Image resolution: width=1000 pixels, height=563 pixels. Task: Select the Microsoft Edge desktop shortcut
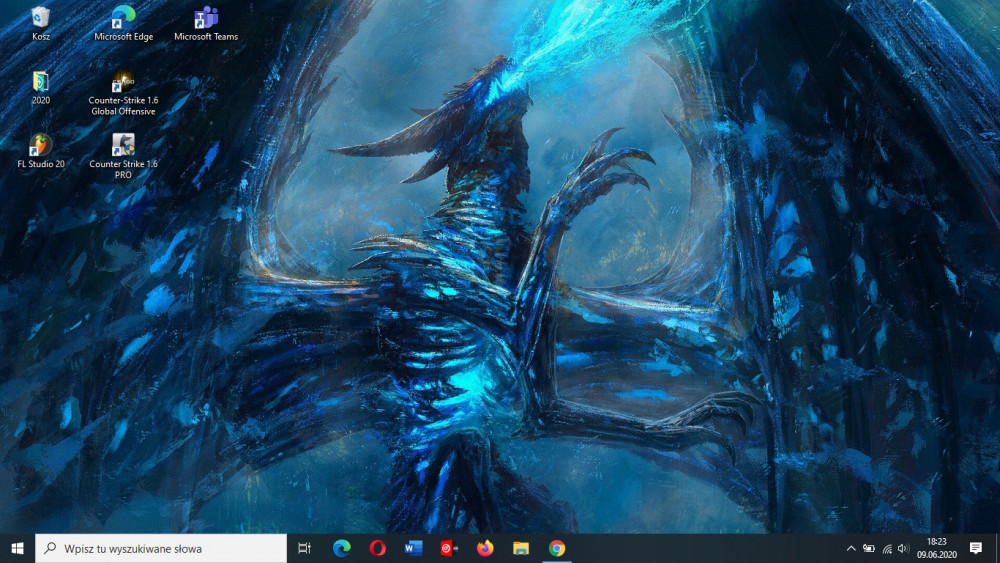click(123, 24)
